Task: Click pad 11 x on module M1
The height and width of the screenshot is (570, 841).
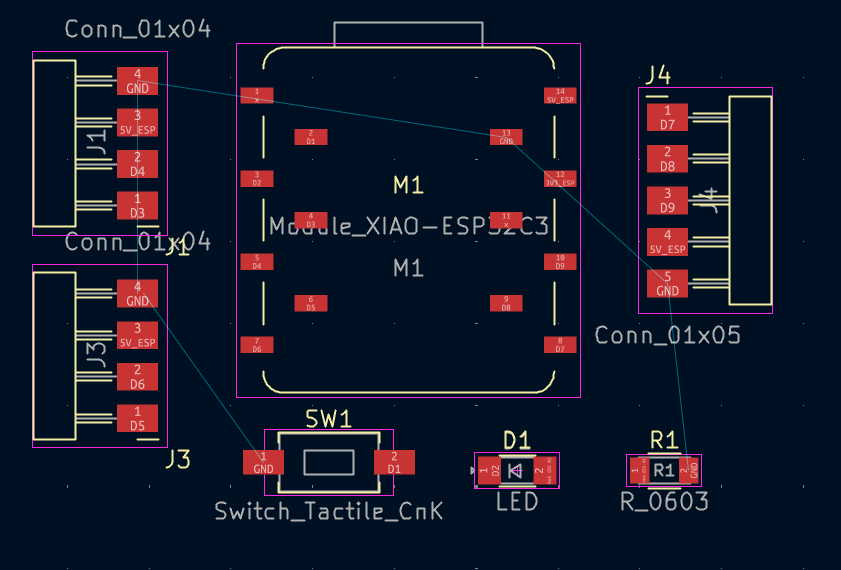Action: pyautogui.click(x=506, y=220)
